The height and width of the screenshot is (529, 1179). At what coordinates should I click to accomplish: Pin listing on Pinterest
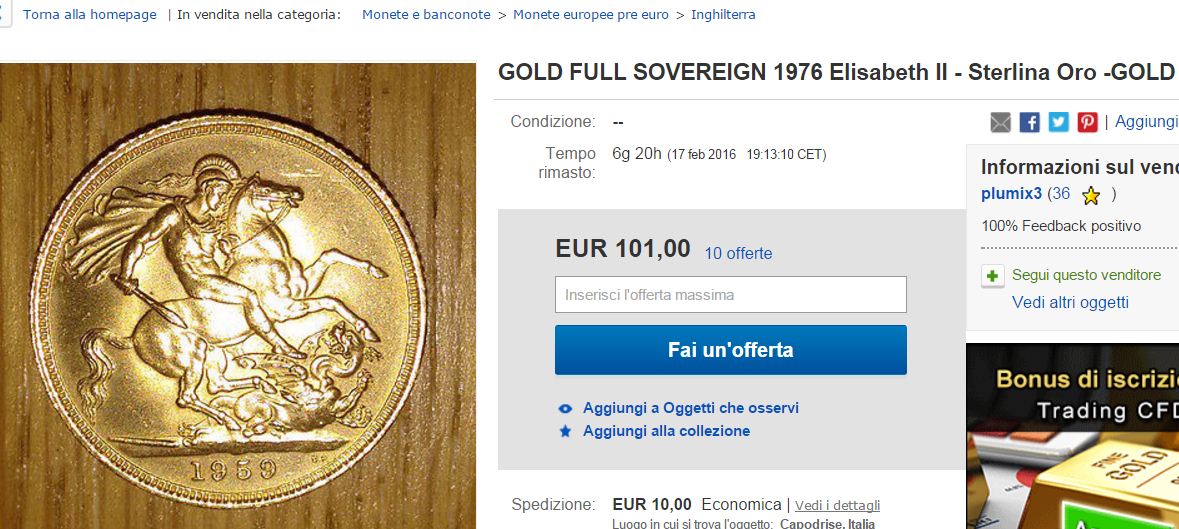[x=1087, y=122]
